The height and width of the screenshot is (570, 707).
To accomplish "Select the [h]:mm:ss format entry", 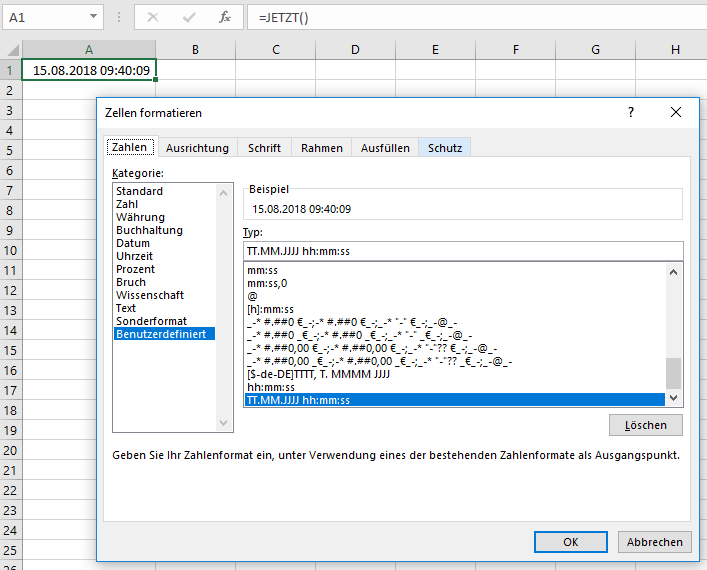I will 270,309.
